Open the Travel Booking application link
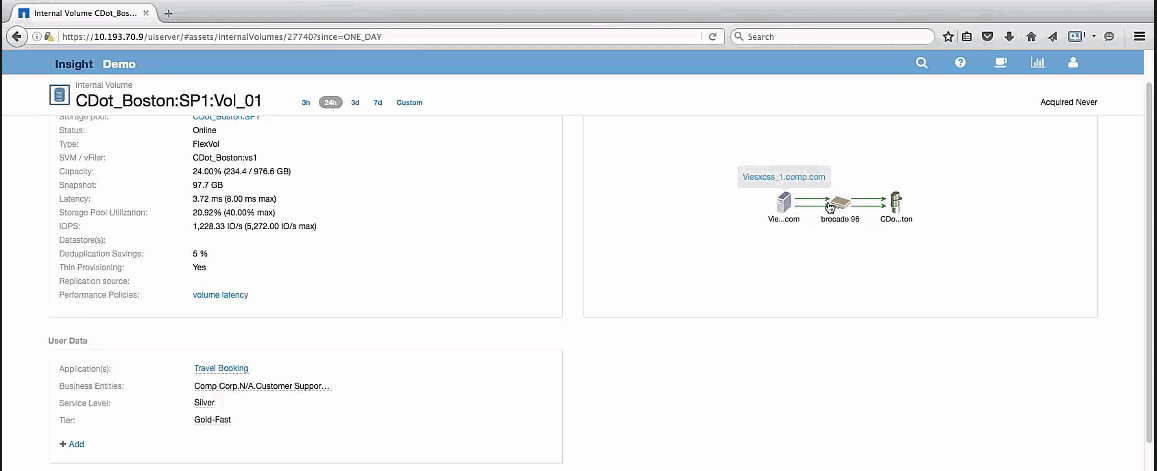 [221, 368]
